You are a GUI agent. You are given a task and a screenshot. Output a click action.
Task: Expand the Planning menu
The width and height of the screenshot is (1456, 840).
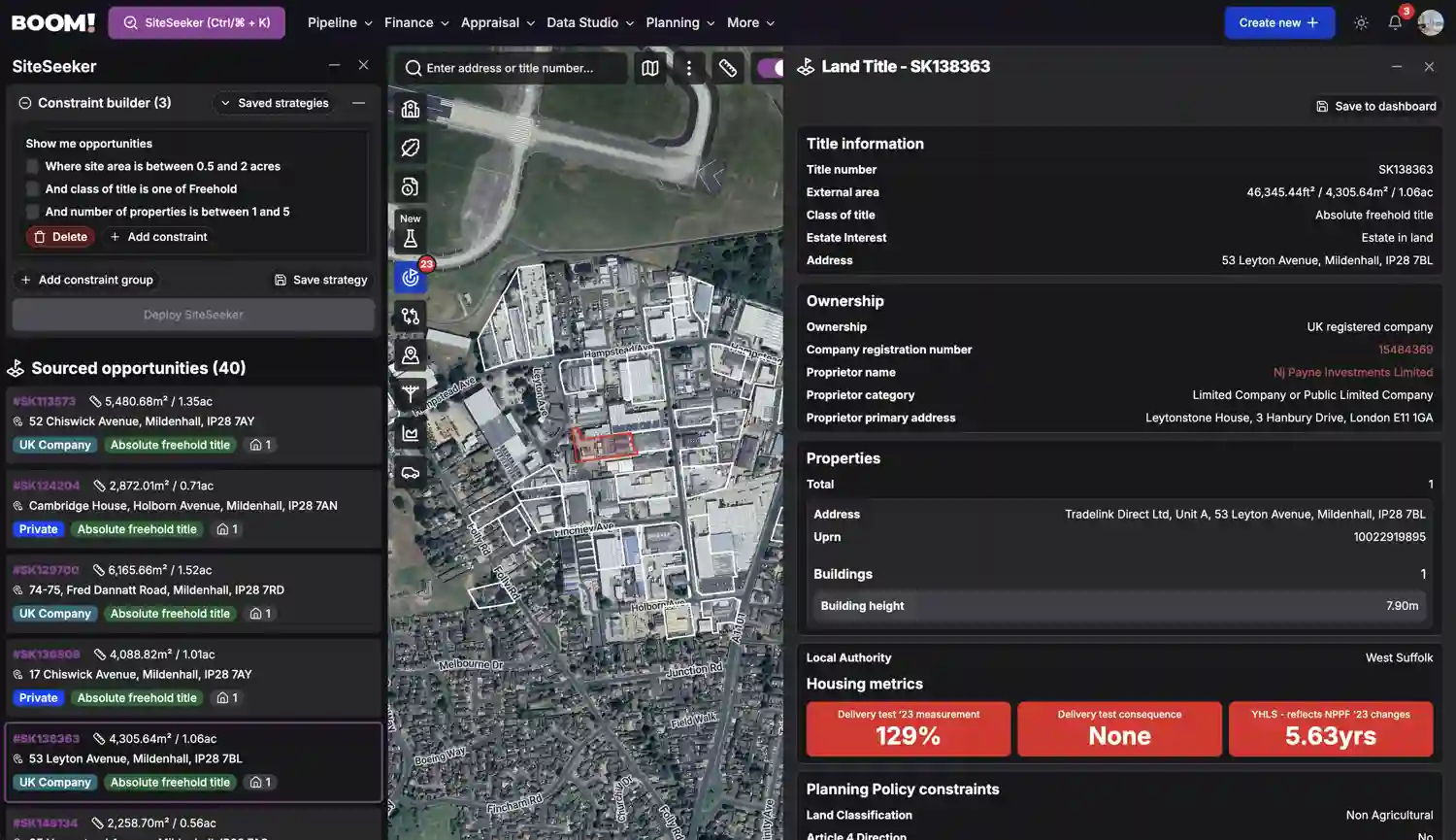point(680,22)
